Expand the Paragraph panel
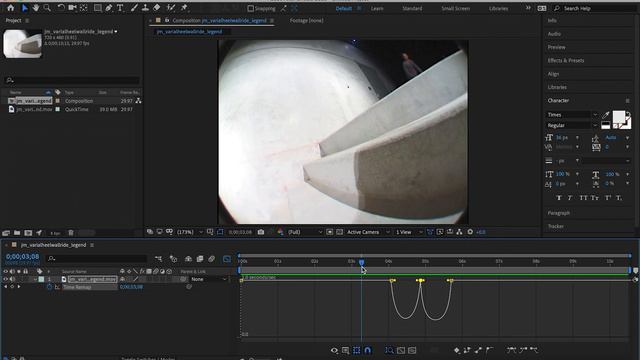This screenshot has width=640, height=360. point(558,213)
